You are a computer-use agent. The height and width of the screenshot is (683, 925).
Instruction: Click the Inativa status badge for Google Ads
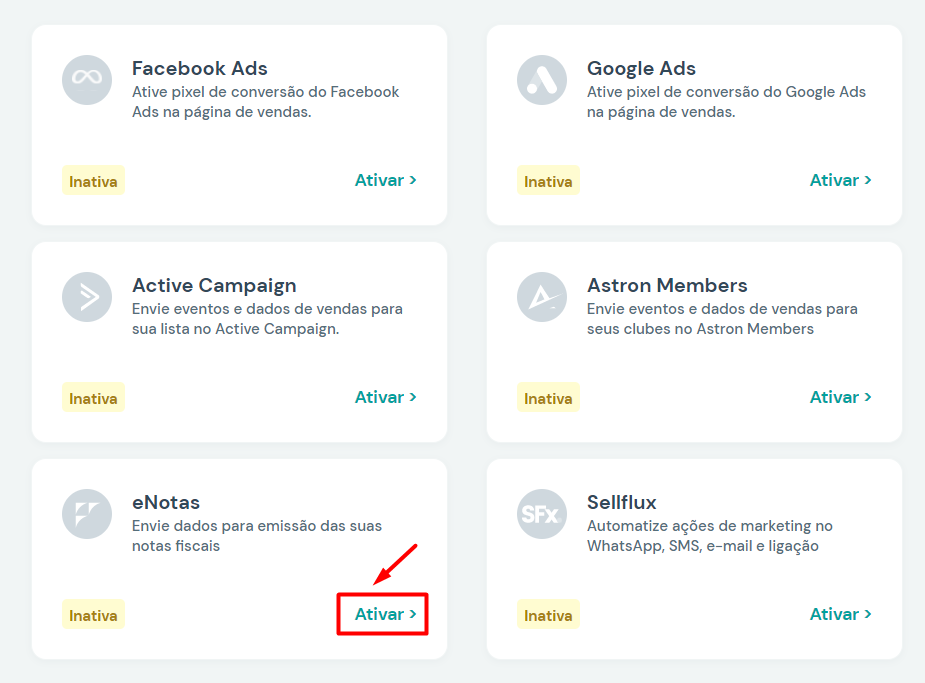[548, 180]
